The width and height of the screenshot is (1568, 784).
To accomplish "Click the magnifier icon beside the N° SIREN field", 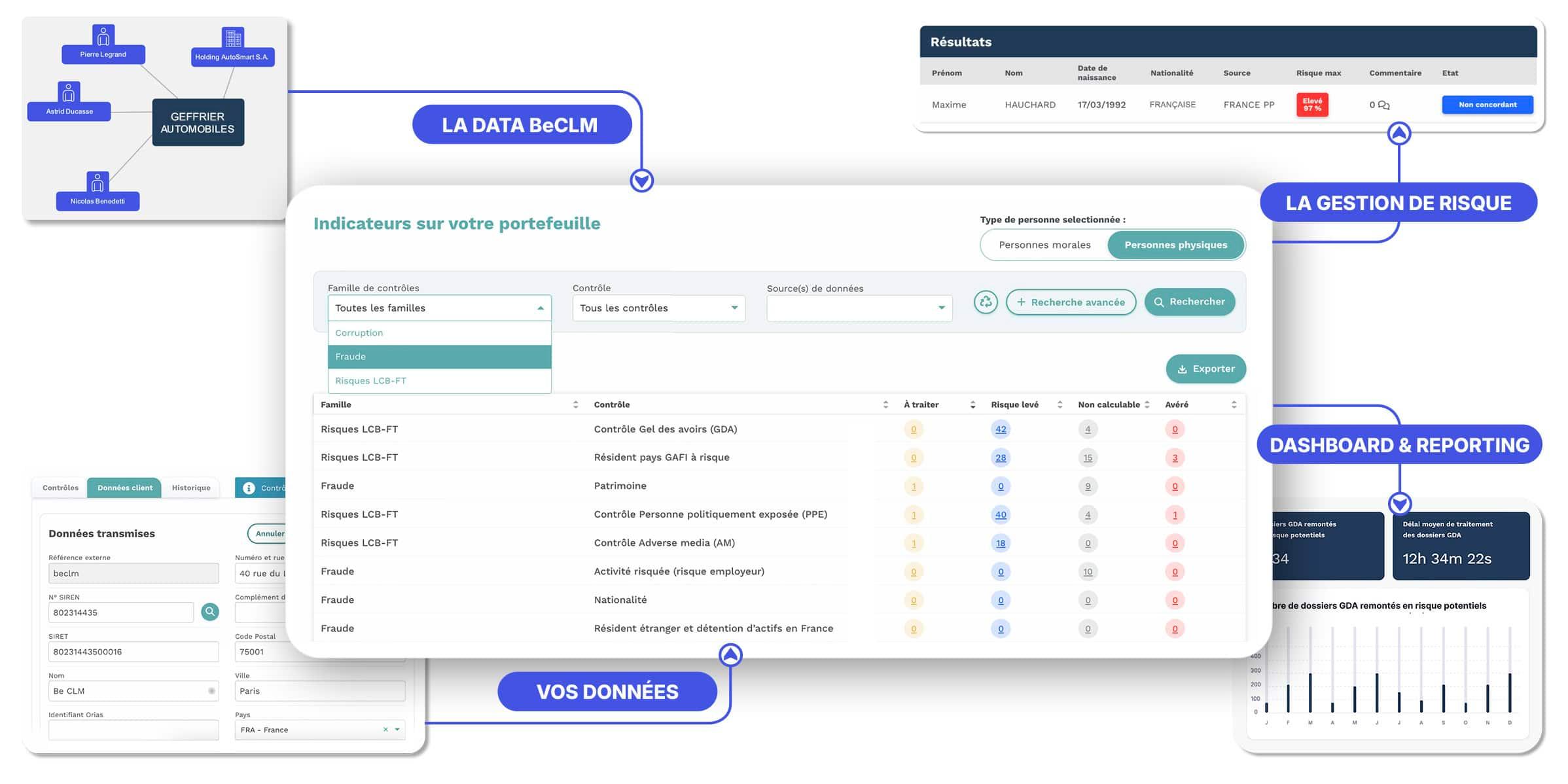I will pyautogui.click(x=210, y=612).
